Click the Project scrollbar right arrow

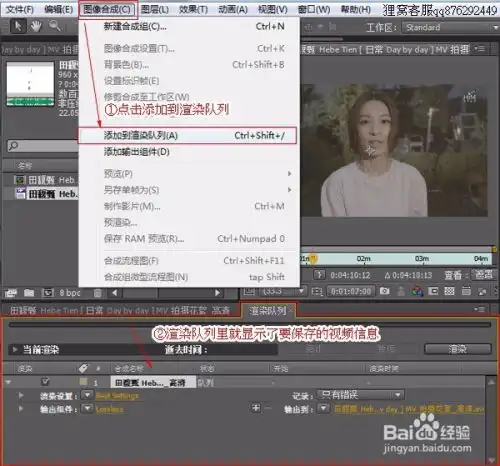click(x=217, y=293)
